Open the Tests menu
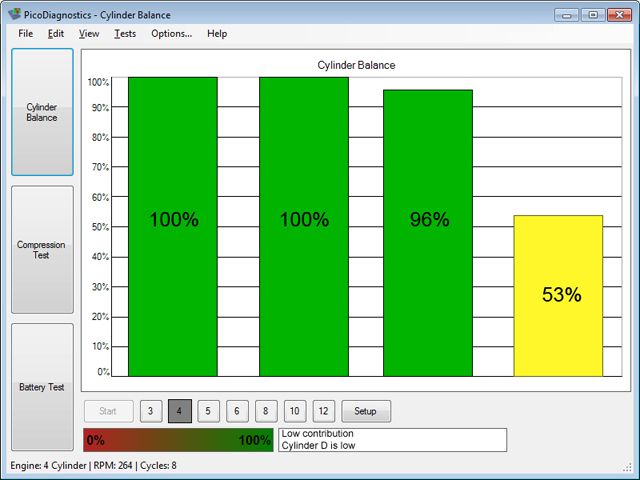Viewport: 640px width, 480px height. pyautogui.click(x=125, y=33)
